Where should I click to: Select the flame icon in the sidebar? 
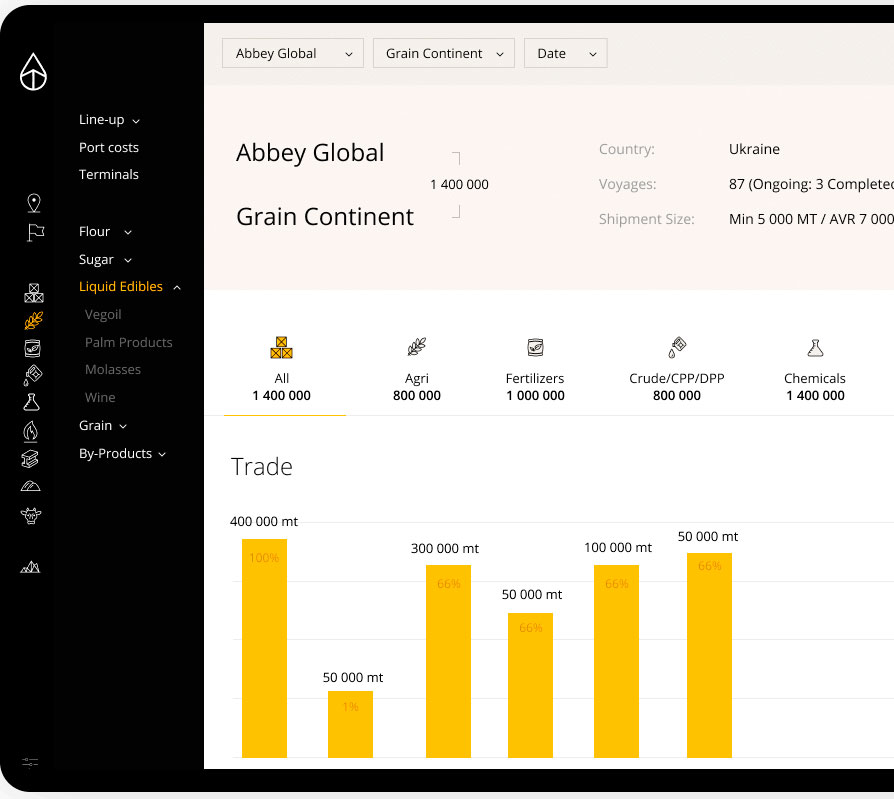pos(31,431)
